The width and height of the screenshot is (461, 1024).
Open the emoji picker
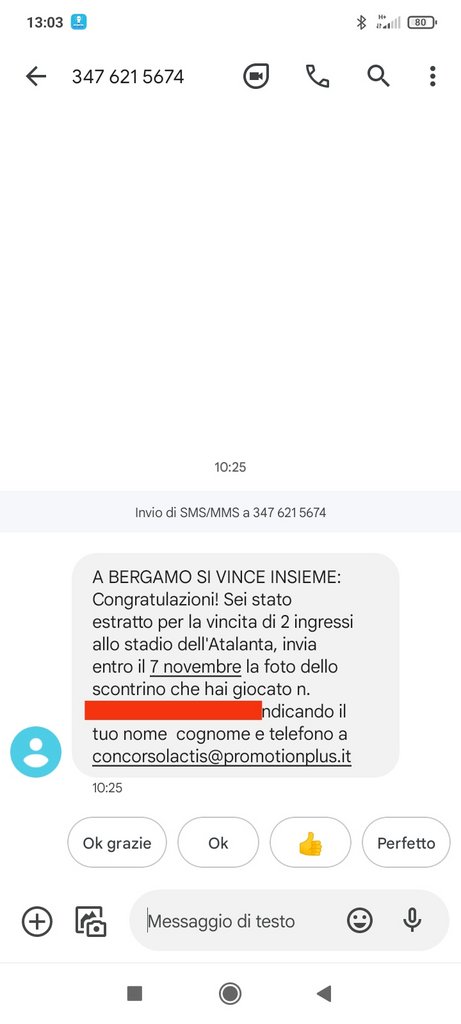coord(360,921)
